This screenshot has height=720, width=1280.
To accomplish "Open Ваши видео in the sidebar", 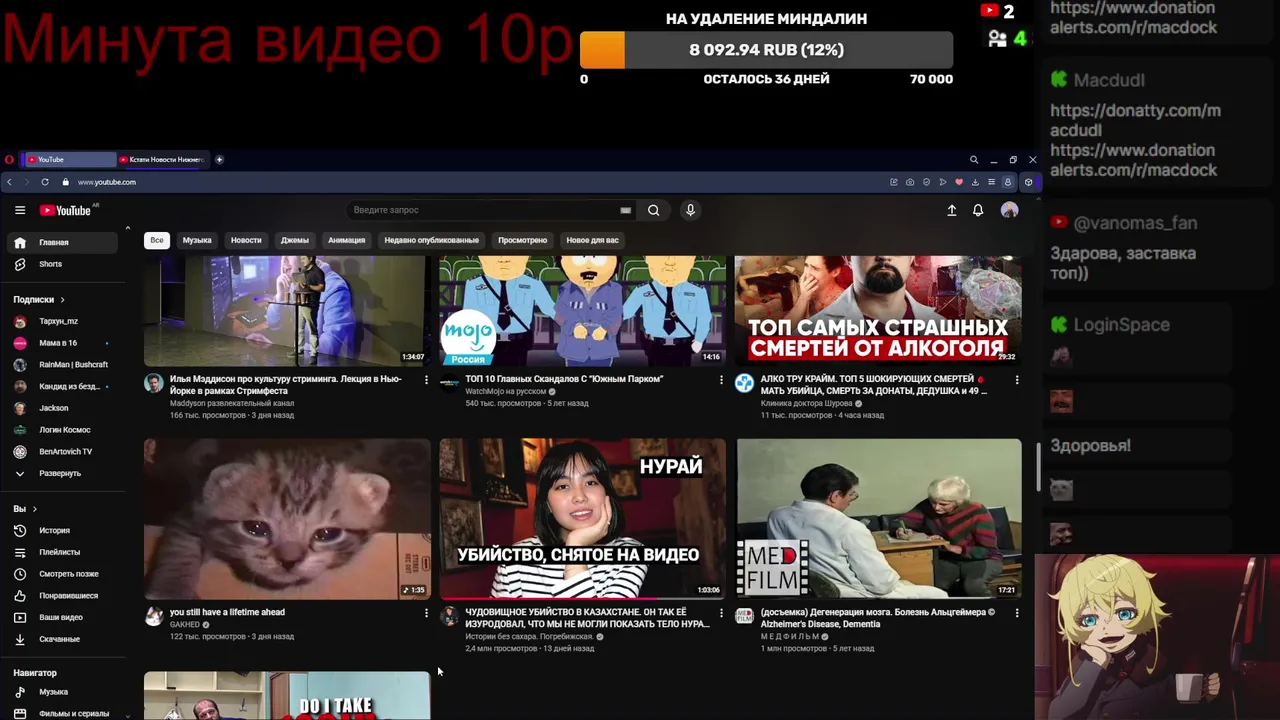I will coord(62,617).
